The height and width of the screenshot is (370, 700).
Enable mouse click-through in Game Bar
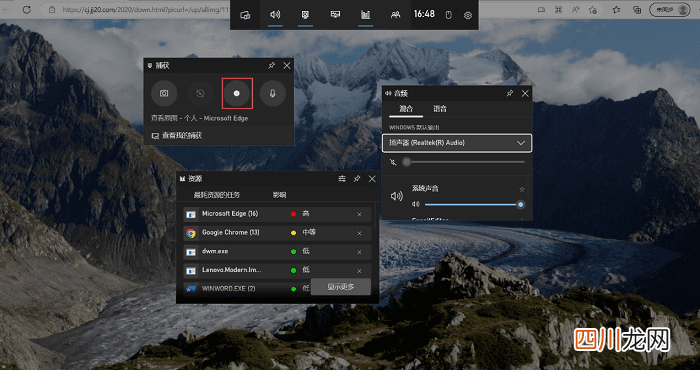coord(449,15)
